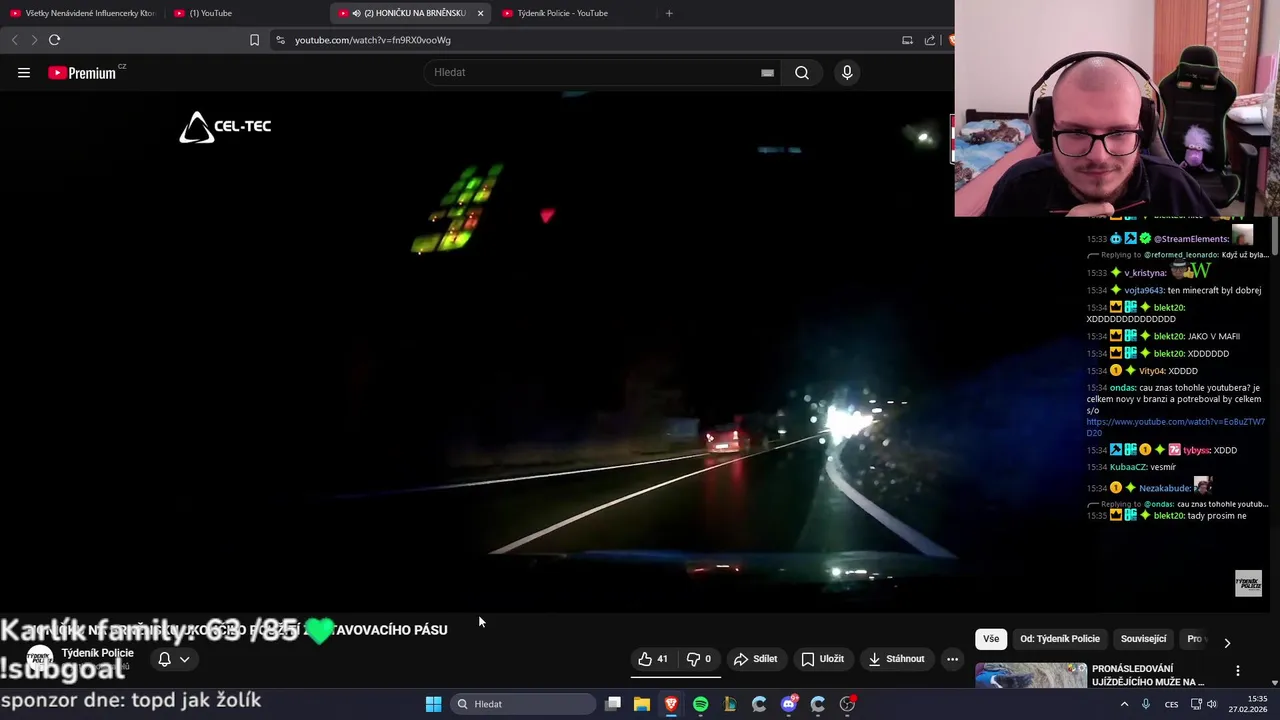The width and height of the screenshot is (1280, 720).
Task: Open File Explorer from taskbar
Action: pos(642,704)
